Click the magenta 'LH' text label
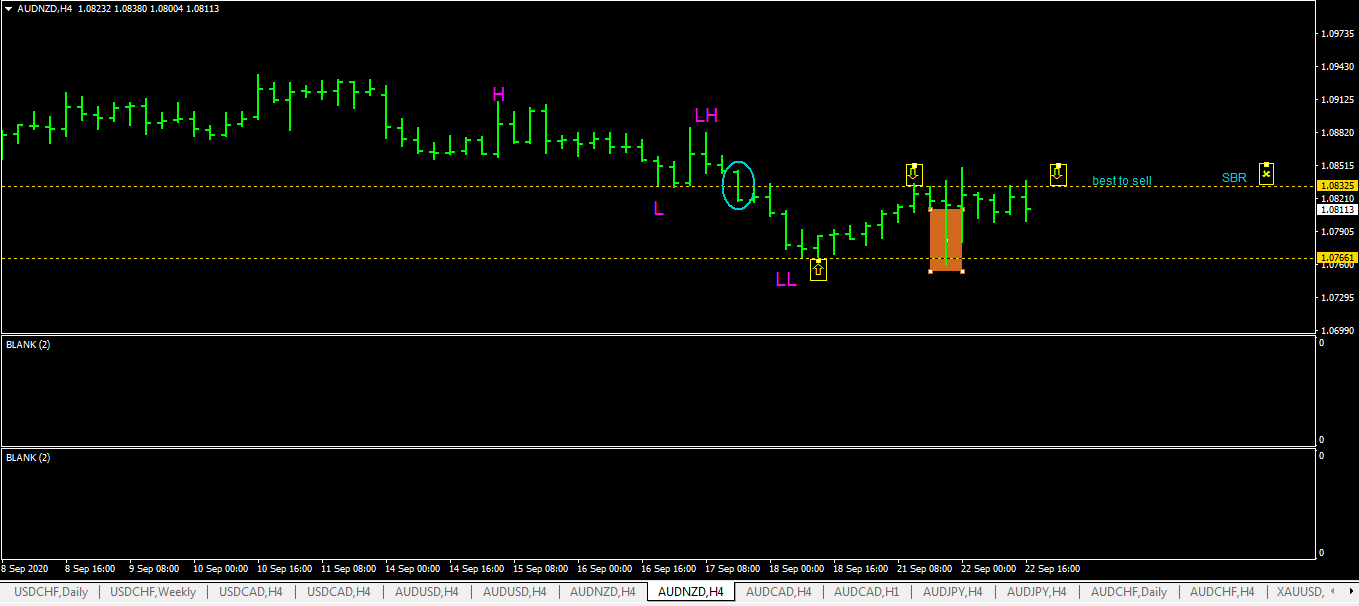 (706, 115)
